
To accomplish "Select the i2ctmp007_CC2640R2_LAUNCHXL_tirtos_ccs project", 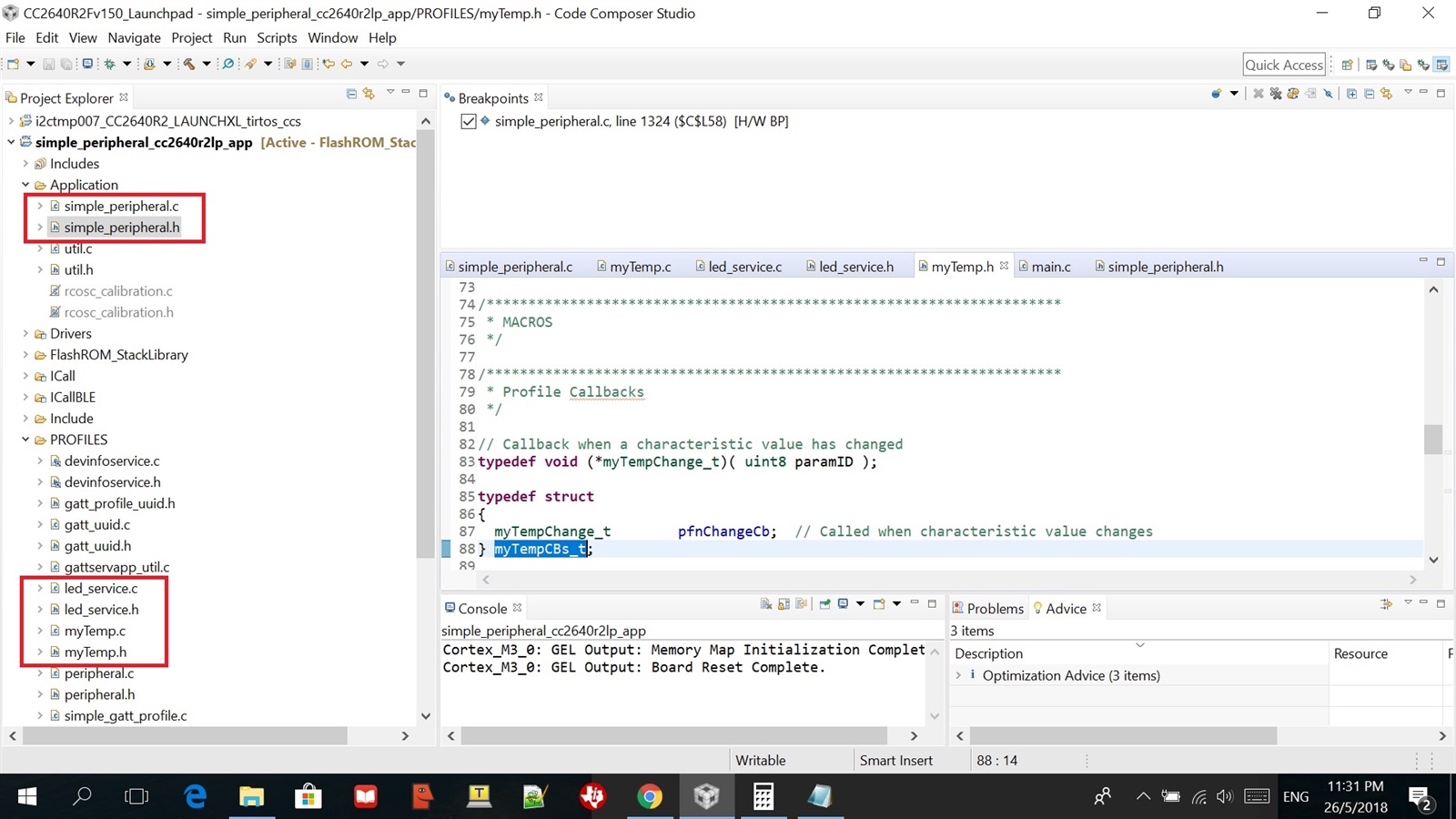I will pyautogui.click(x=168, y=121).
